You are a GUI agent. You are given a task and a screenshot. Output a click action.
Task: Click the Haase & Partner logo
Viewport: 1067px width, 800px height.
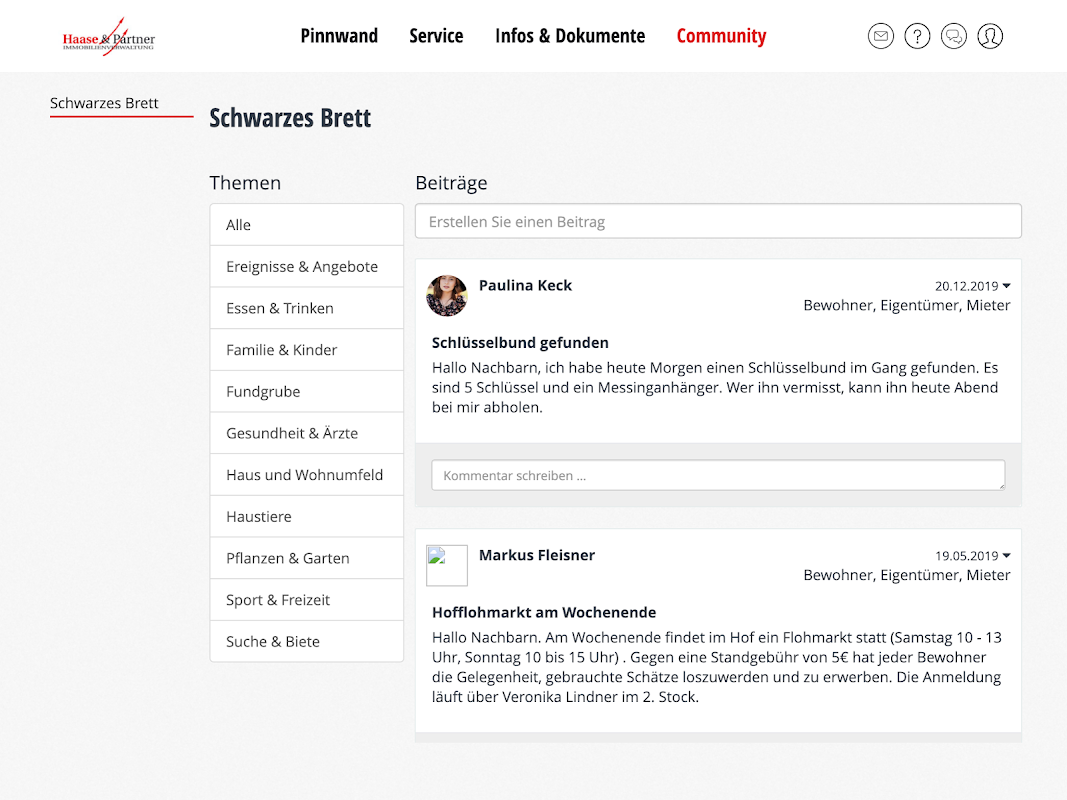pos(109,38)
